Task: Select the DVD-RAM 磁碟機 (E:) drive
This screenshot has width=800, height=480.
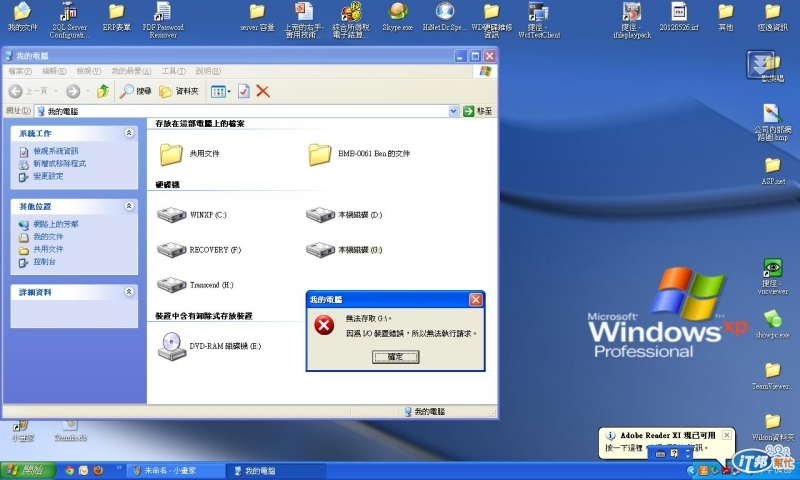Action: pos(209,346)
